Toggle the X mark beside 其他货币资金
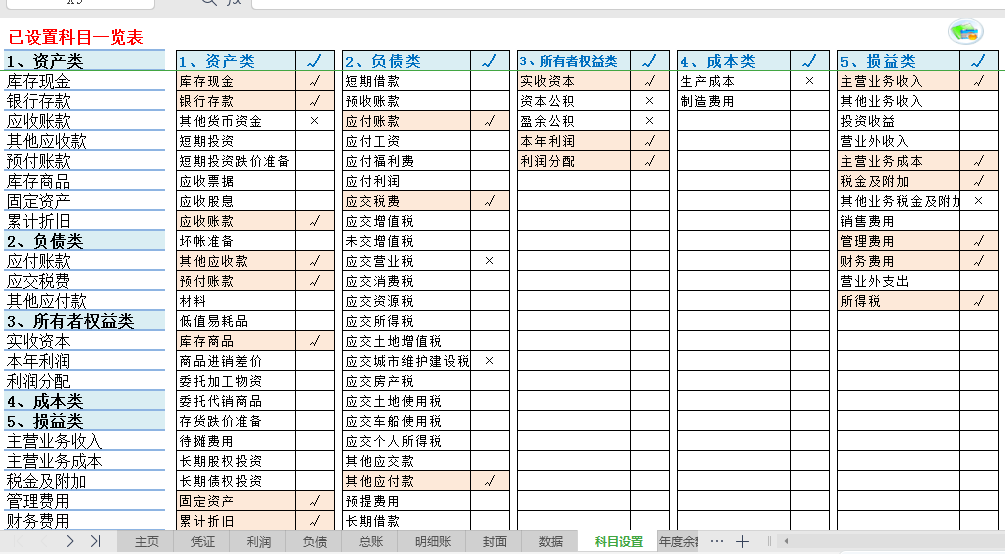This screenshot has height=554, width=1005. click(315, 121)
